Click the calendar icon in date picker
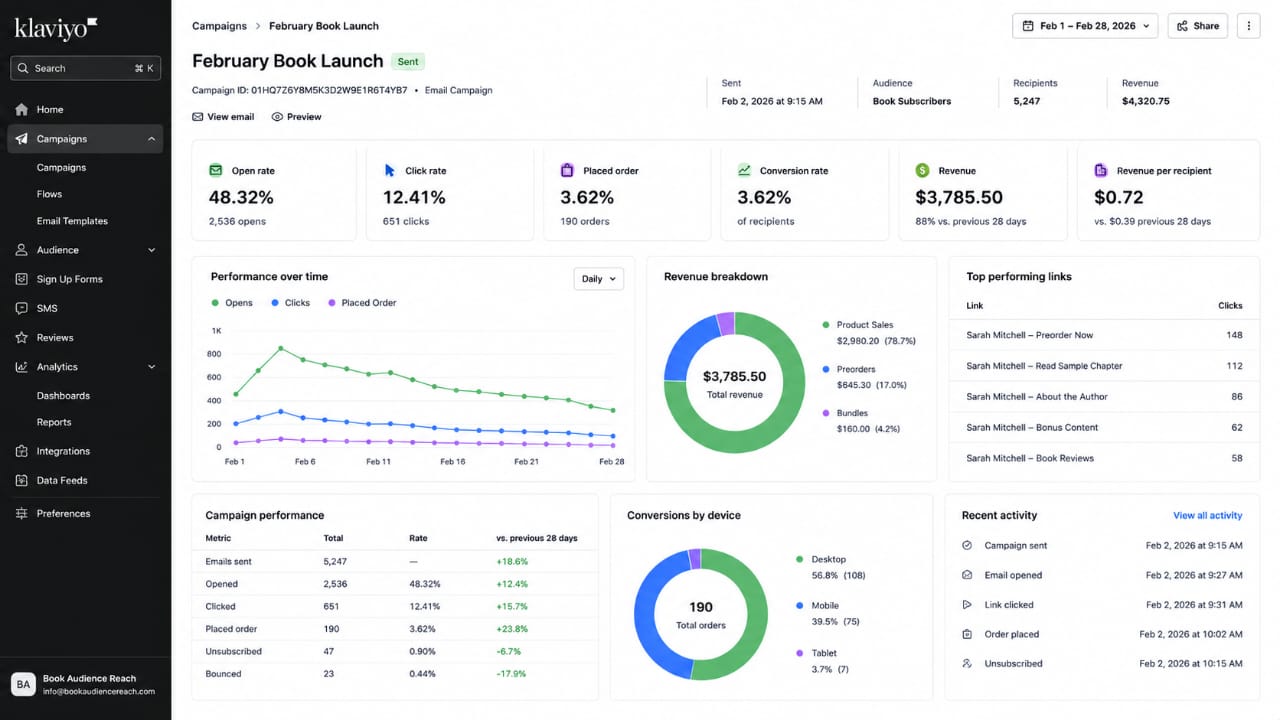The height and width of the screenshot is (720, 1280). (x=1028, y=26)
